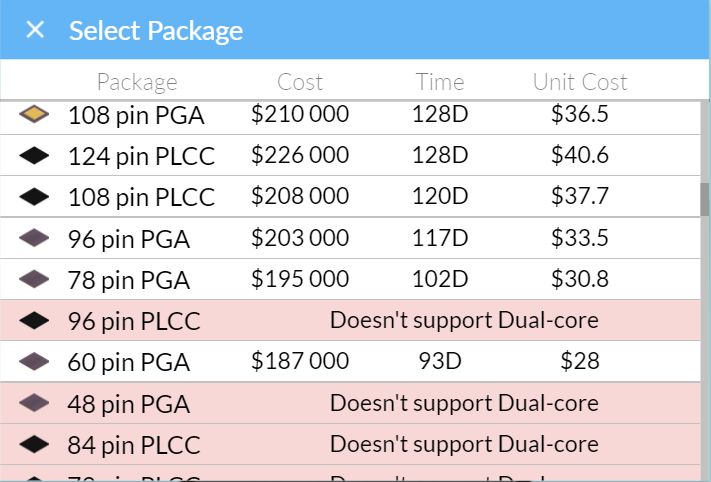Click the 78 pin PGA chip icon
The width and height of the screenshot is (711, 482).
pyautogui.click(x=34, y=279)
